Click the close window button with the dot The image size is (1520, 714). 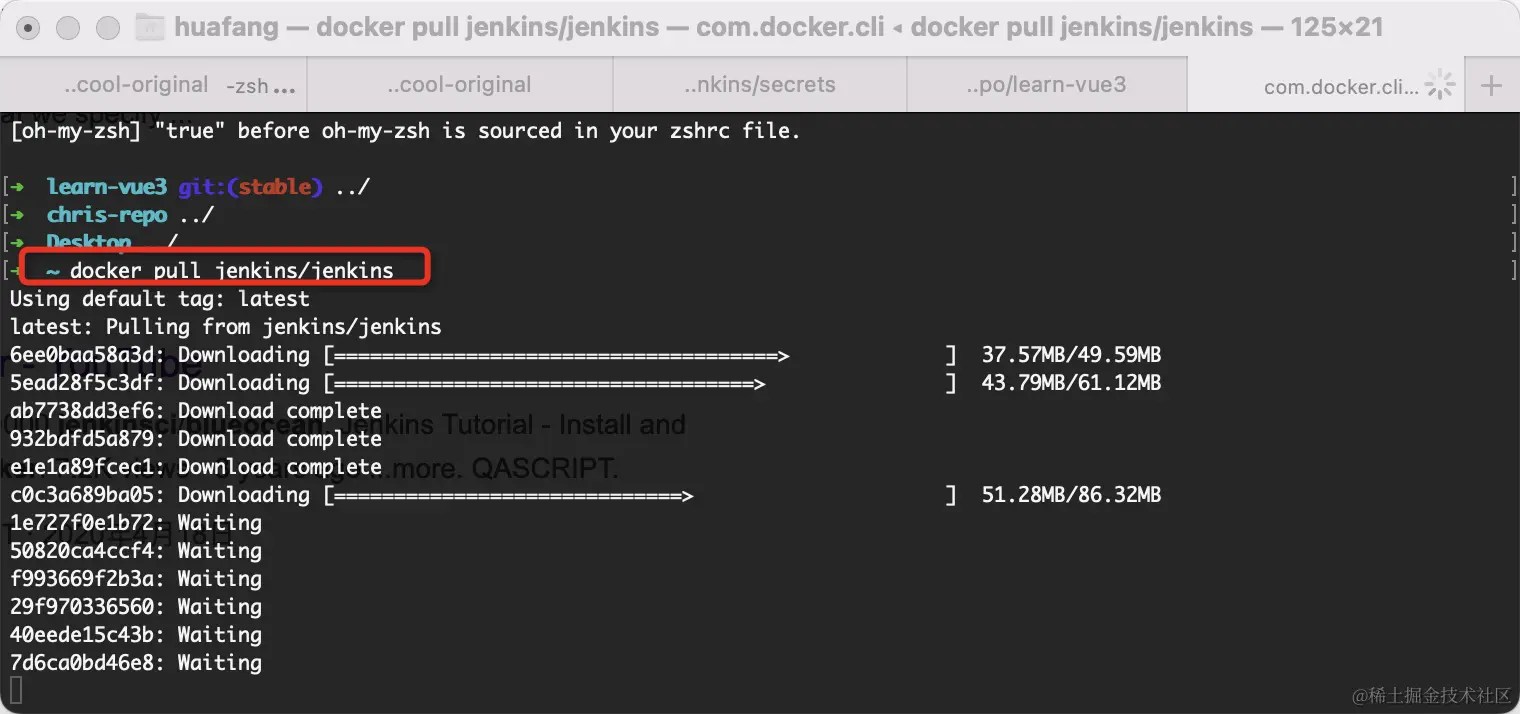29,28
